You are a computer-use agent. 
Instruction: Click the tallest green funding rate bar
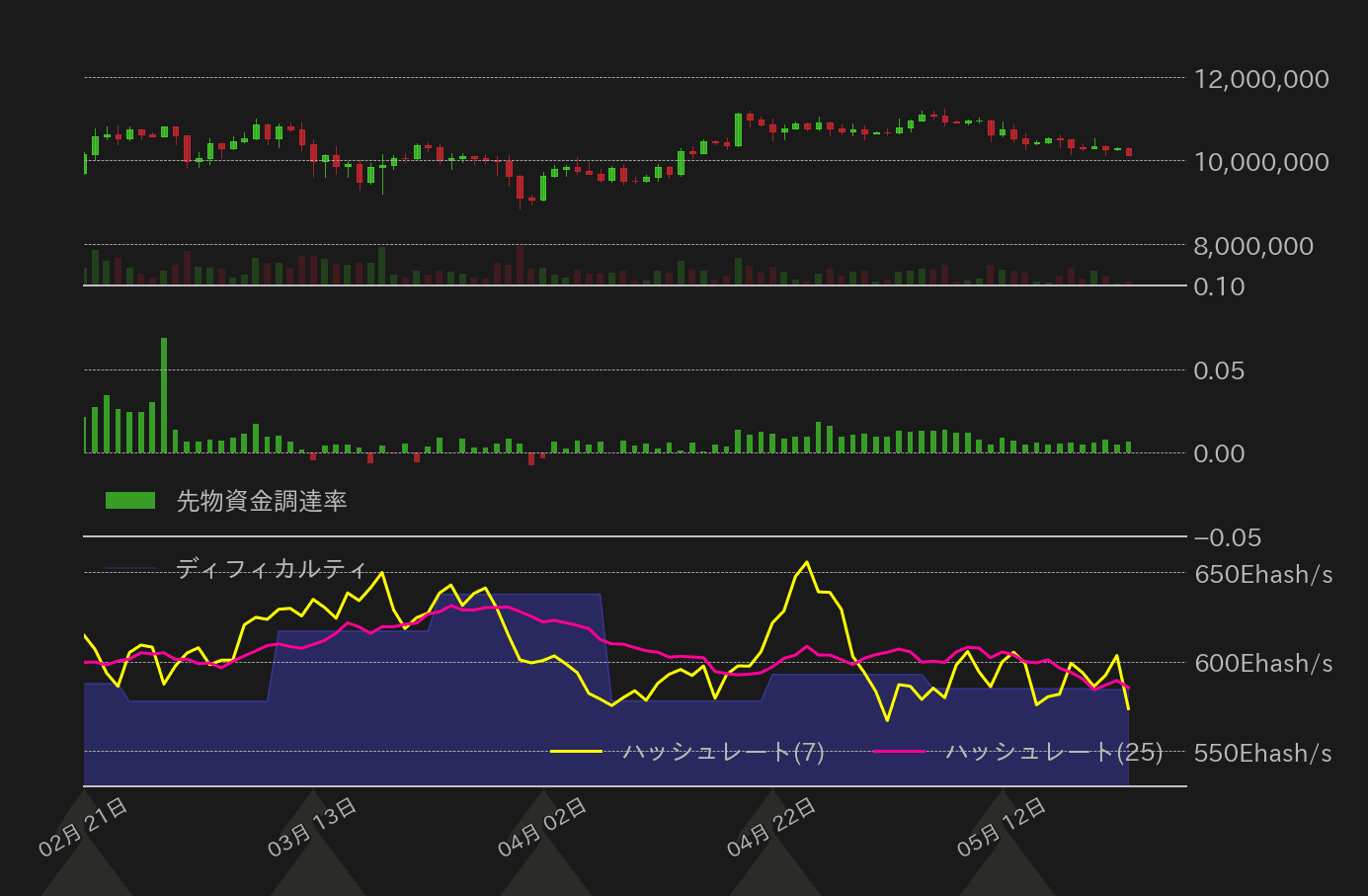164,395
